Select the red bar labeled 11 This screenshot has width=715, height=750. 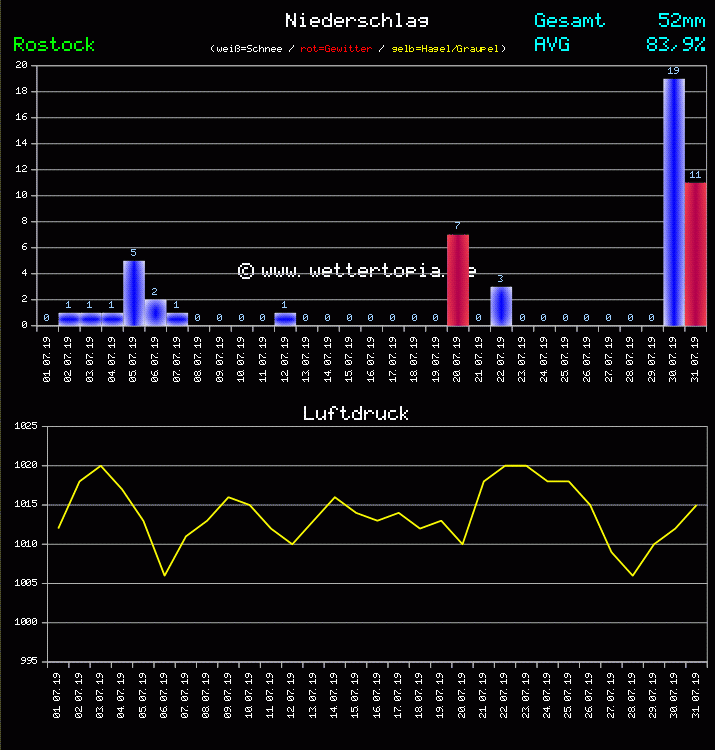[x=695, y=254]
